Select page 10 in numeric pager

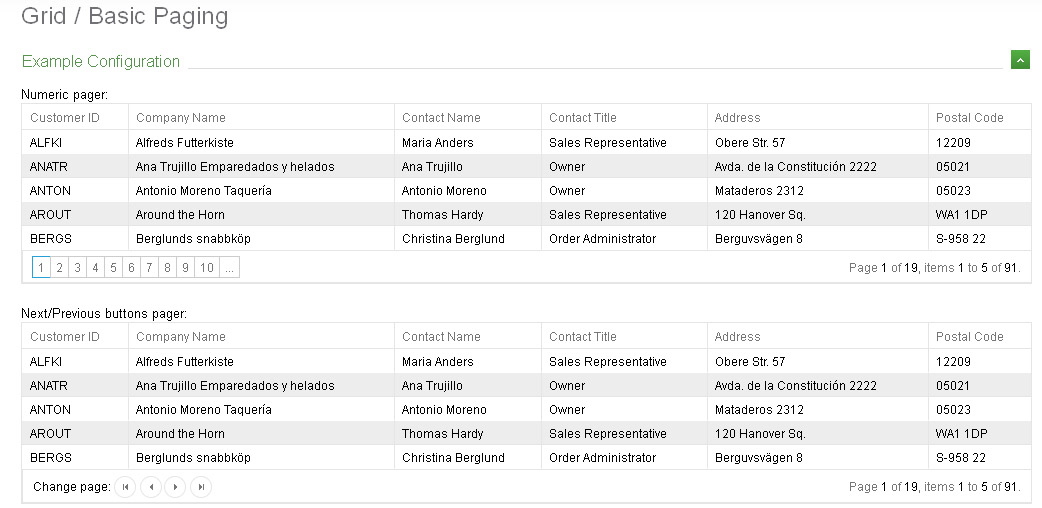(x=206, y=268)
